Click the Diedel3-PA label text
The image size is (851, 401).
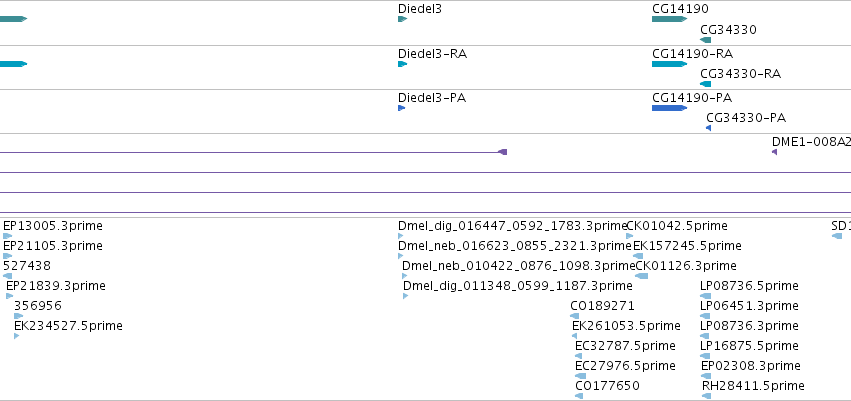click(432, 98)
